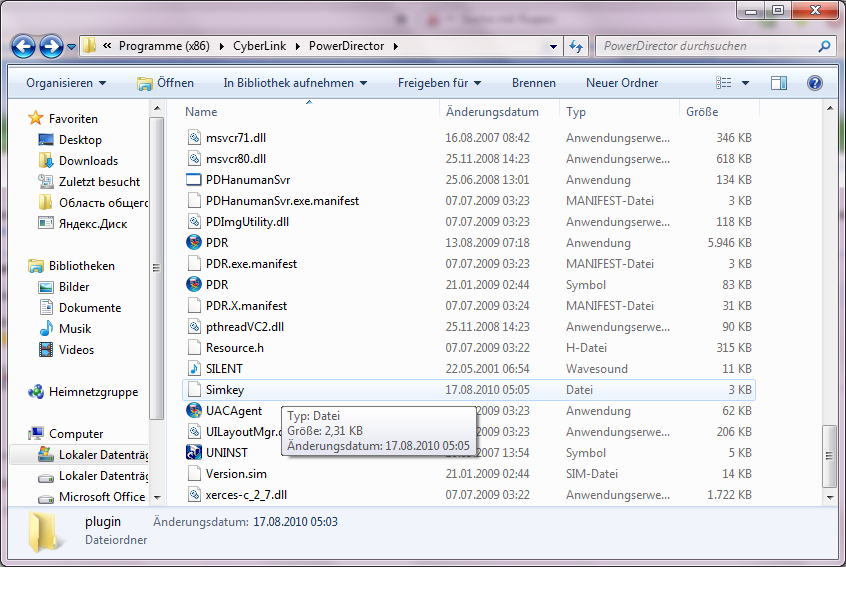Focus the PowerDirector durchsuchen search box
The height and width of the screenshot is (600, 846).
click(x=707, y=46)
